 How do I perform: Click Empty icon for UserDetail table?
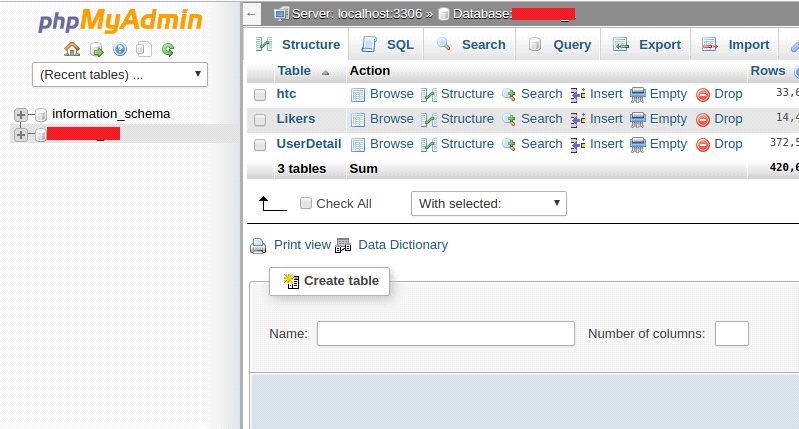point(638,144)
